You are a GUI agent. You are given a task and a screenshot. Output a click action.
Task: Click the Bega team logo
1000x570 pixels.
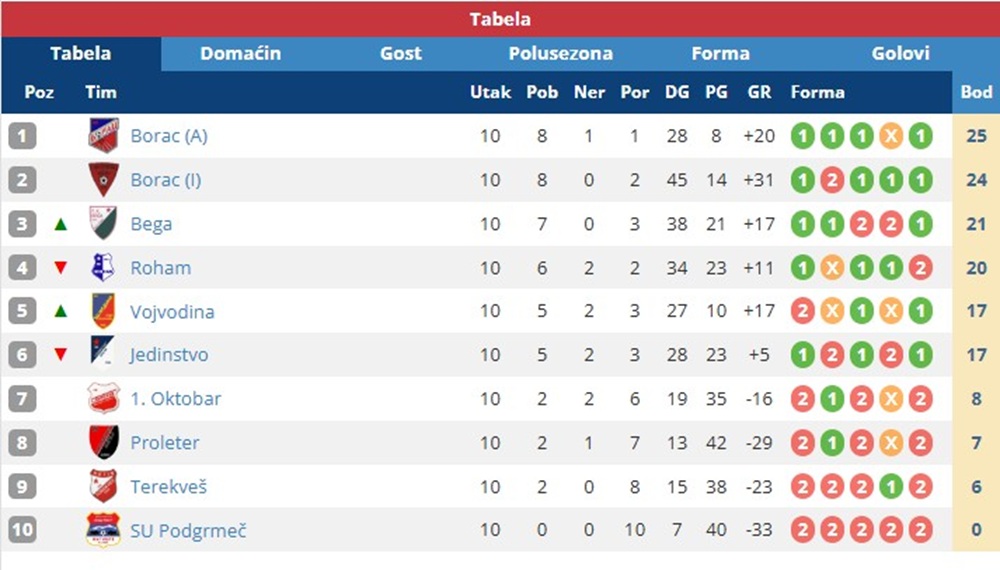tap(103, 223)
